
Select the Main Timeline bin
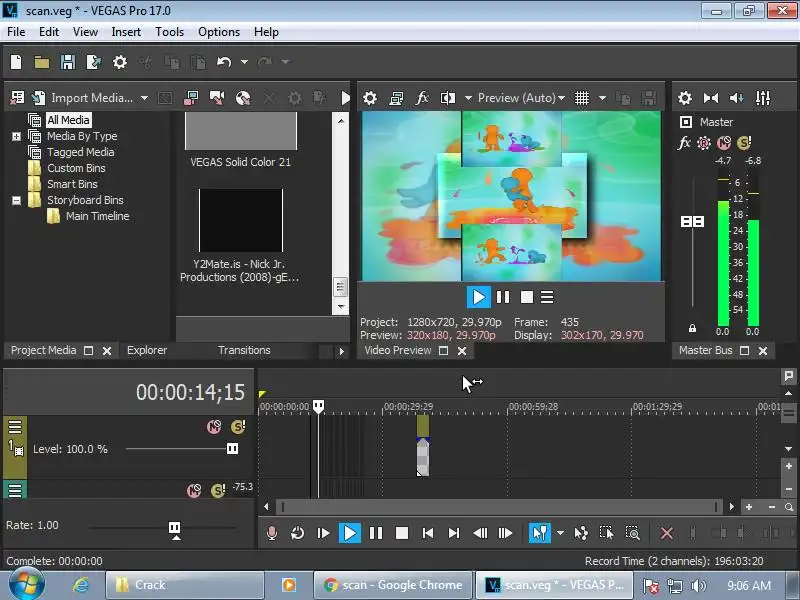(97, 216)
